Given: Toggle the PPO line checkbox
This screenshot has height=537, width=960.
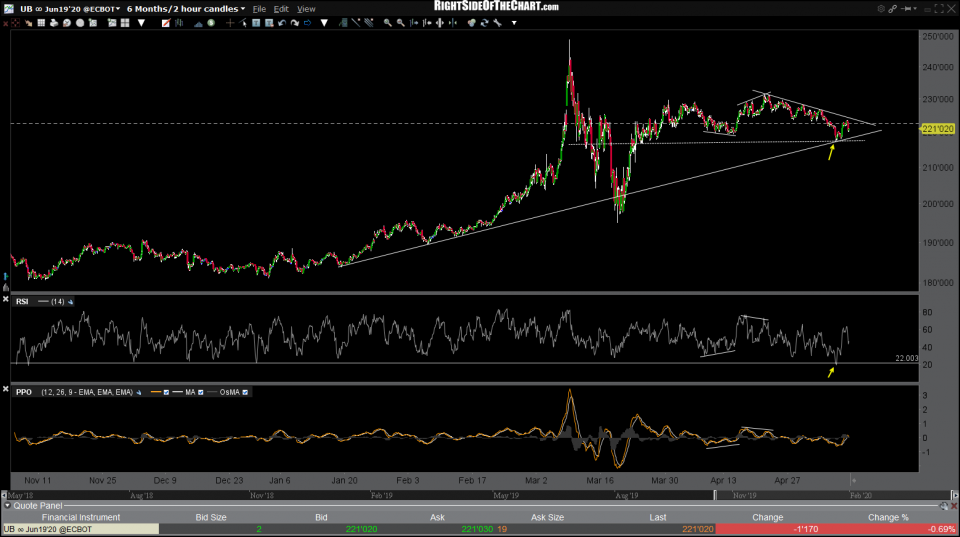Looking at the screenshot, I should (168, 392).
